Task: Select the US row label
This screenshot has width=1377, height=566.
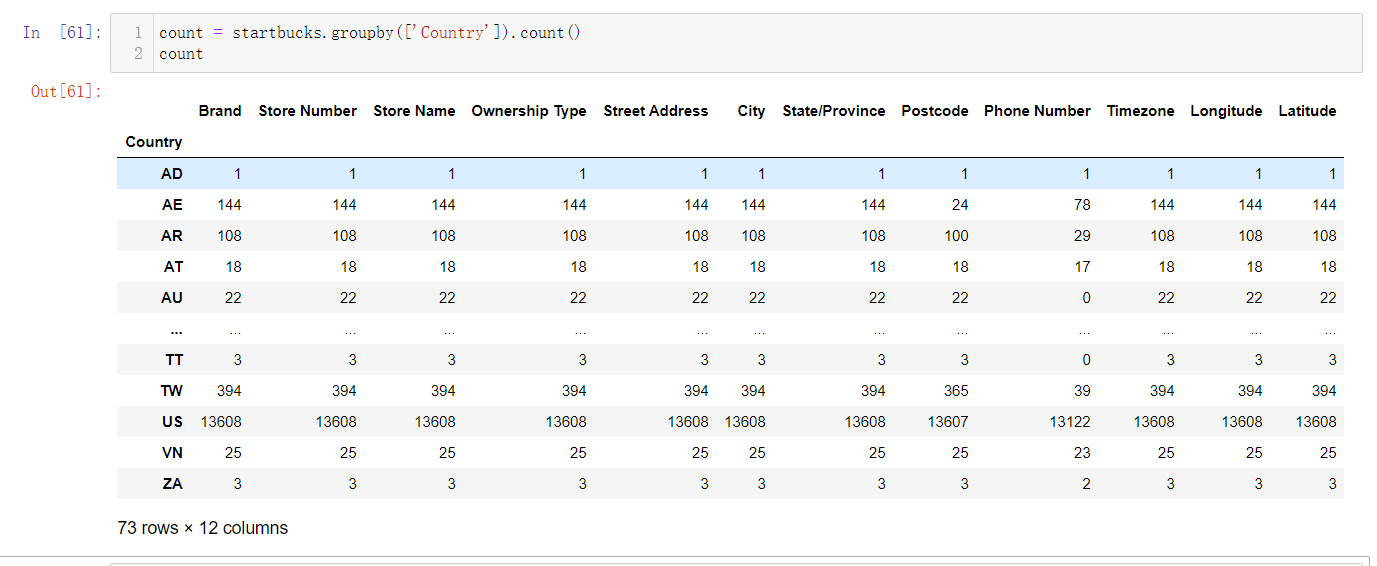Action: (x=172, y=422)
